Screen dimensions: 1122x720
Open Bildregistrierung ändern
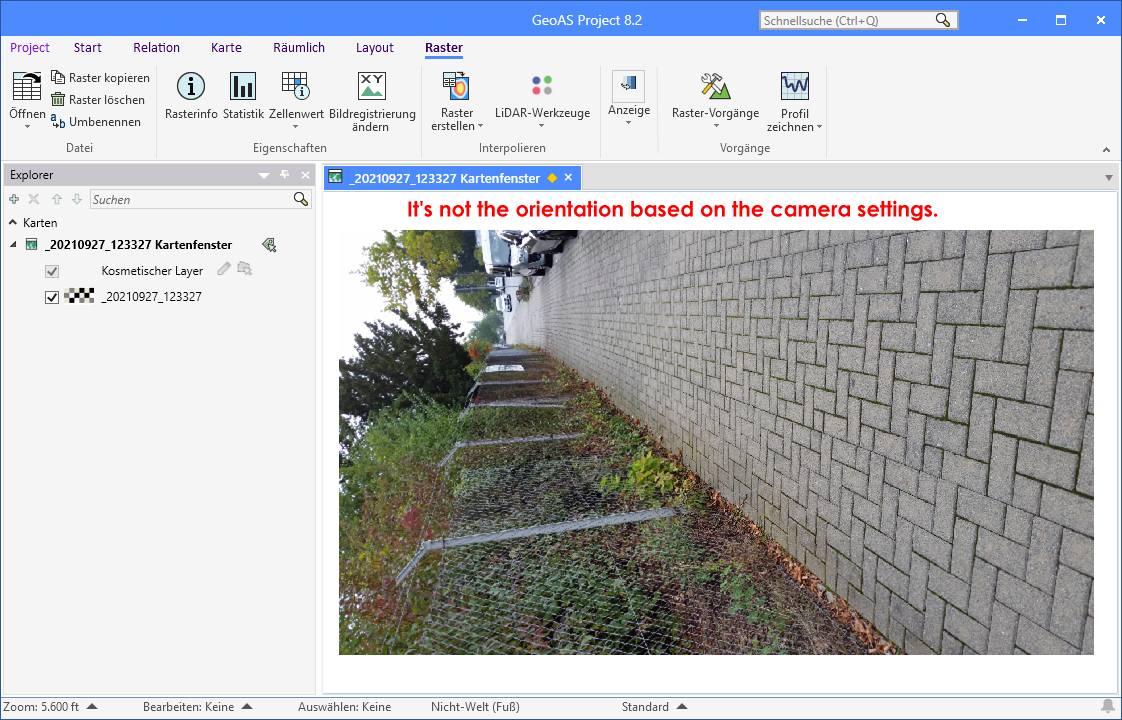pyautogui.click(x=372, y=102)
